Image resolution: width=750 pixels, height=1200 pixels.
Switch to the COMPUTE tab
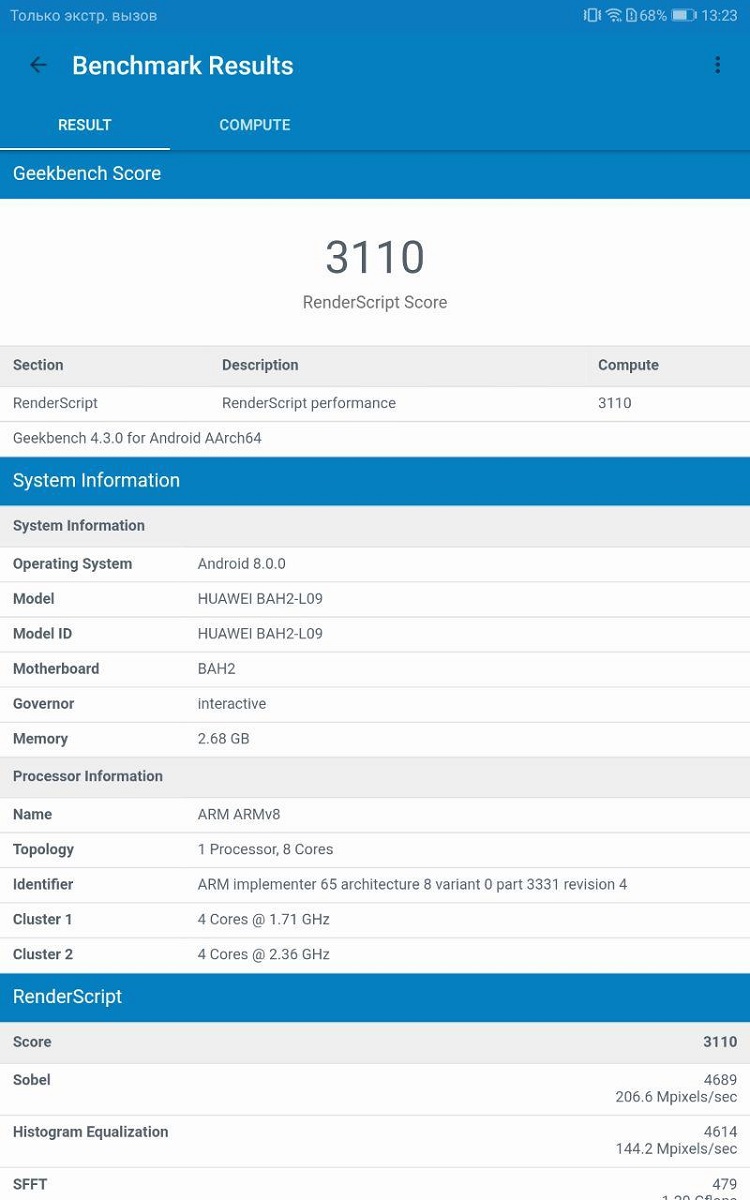[x=255, y=125]
